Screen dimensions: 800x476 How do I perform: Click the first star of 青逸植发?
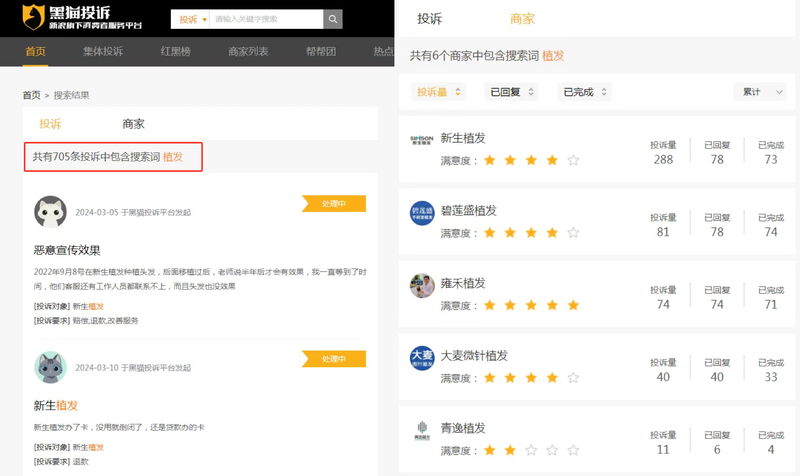[x=490, y=450]
